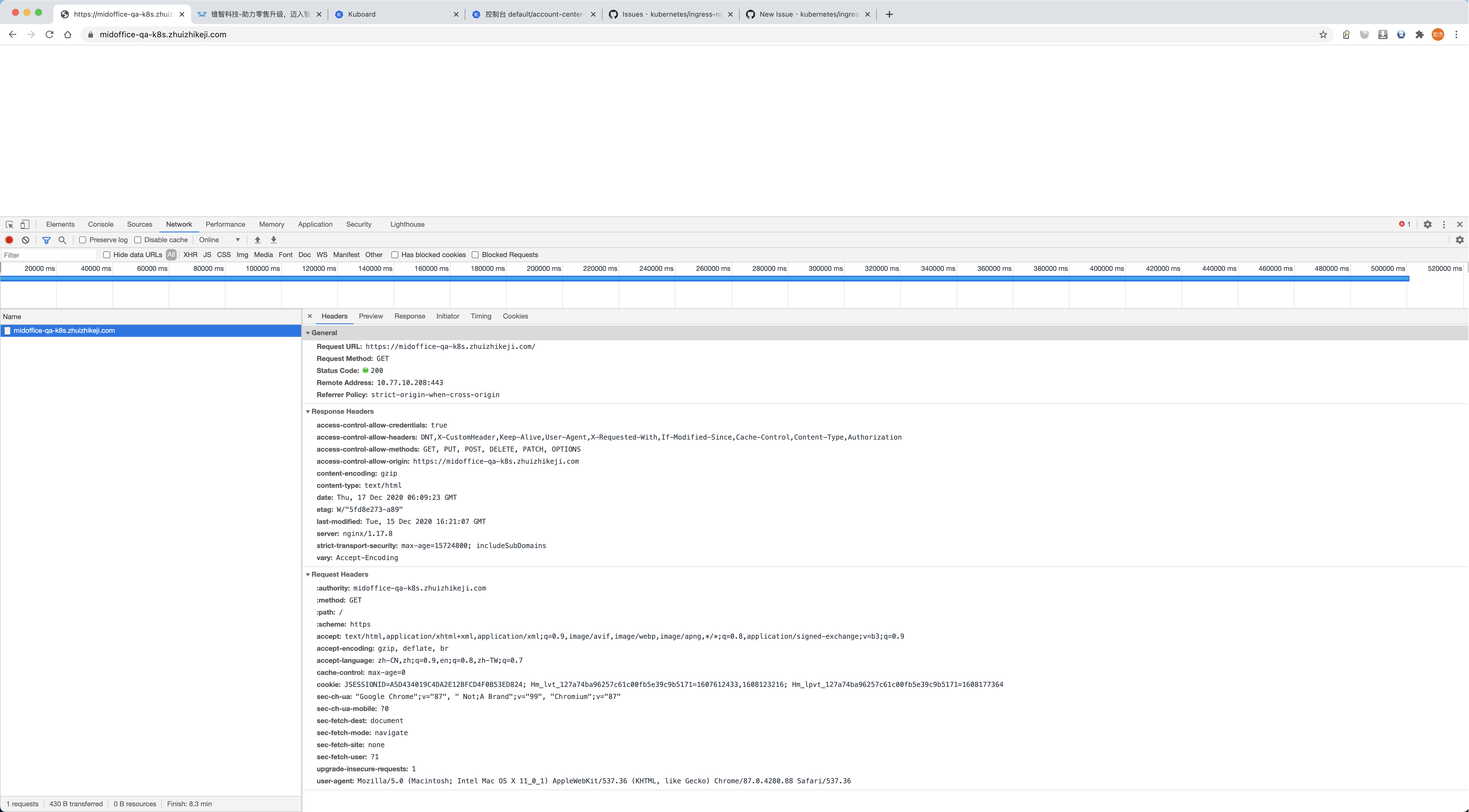Open network search panel
This screenshot has height=812, width=1469.
[62, 240]
